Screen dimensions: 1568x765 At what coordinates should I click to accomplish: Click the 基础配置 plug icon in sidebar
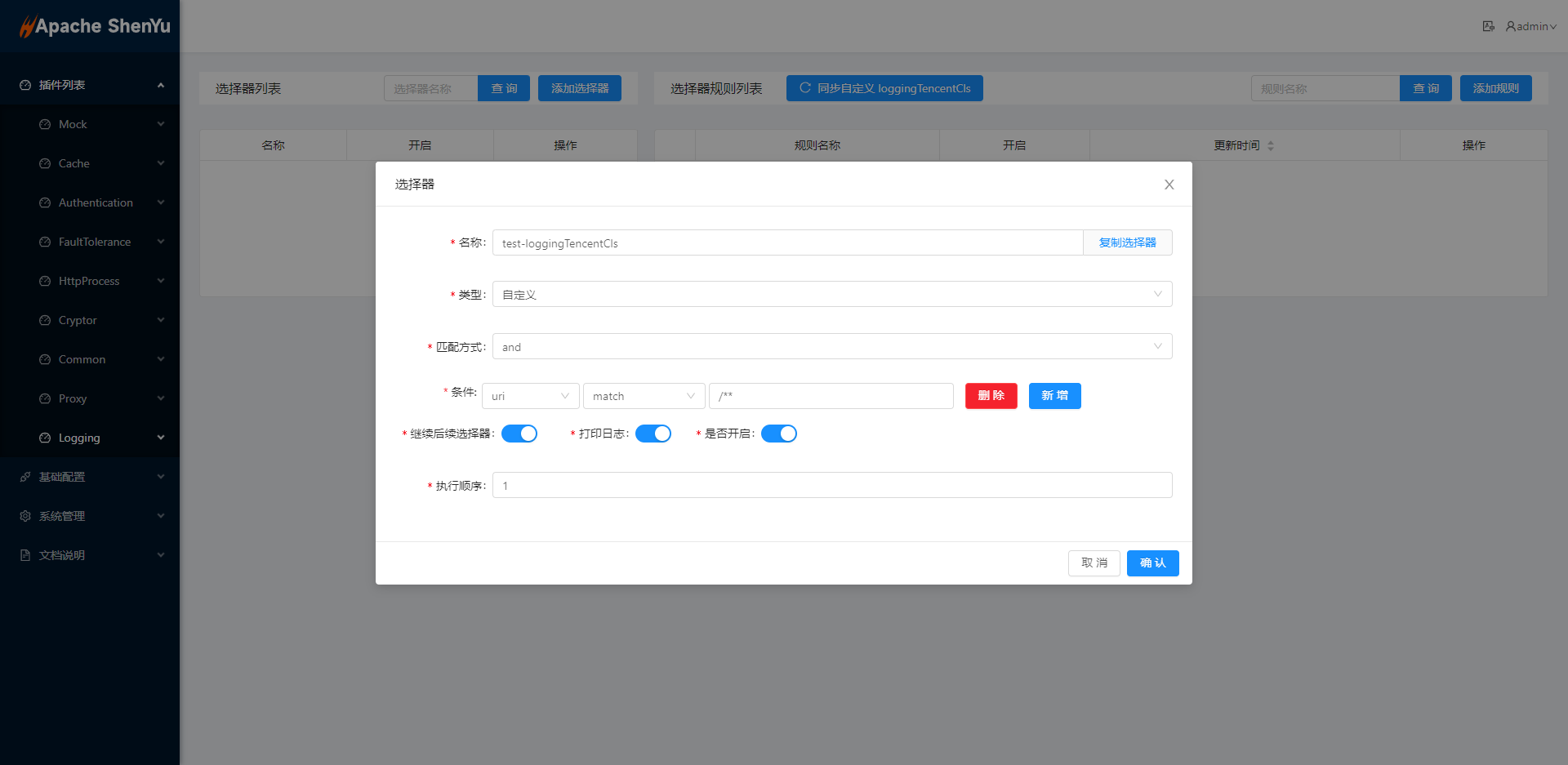[x=25, y=477]
